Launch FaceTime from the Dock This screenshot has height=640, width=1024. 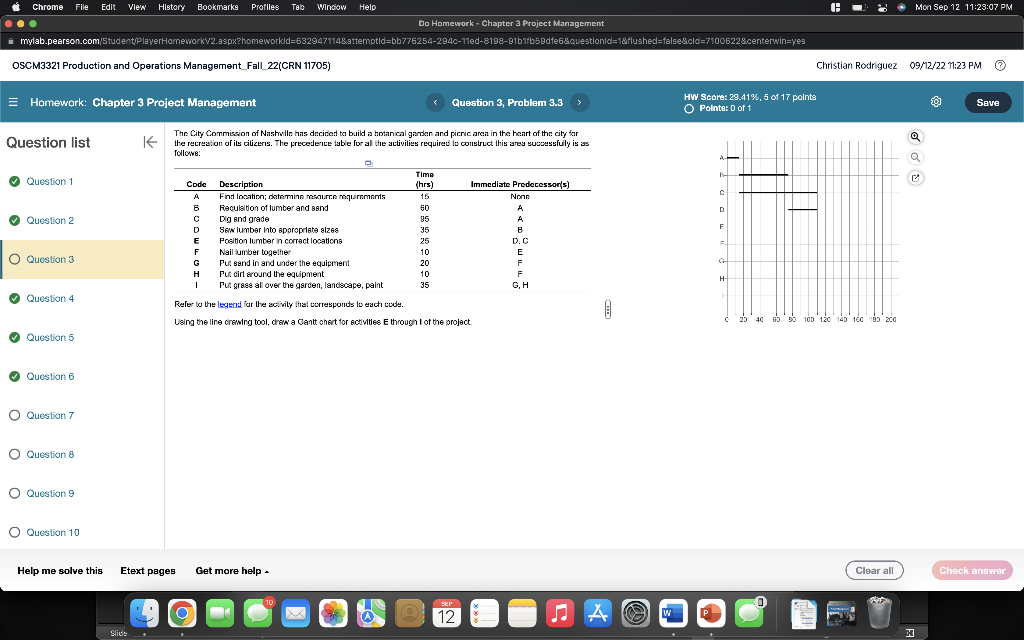[220, 614]
